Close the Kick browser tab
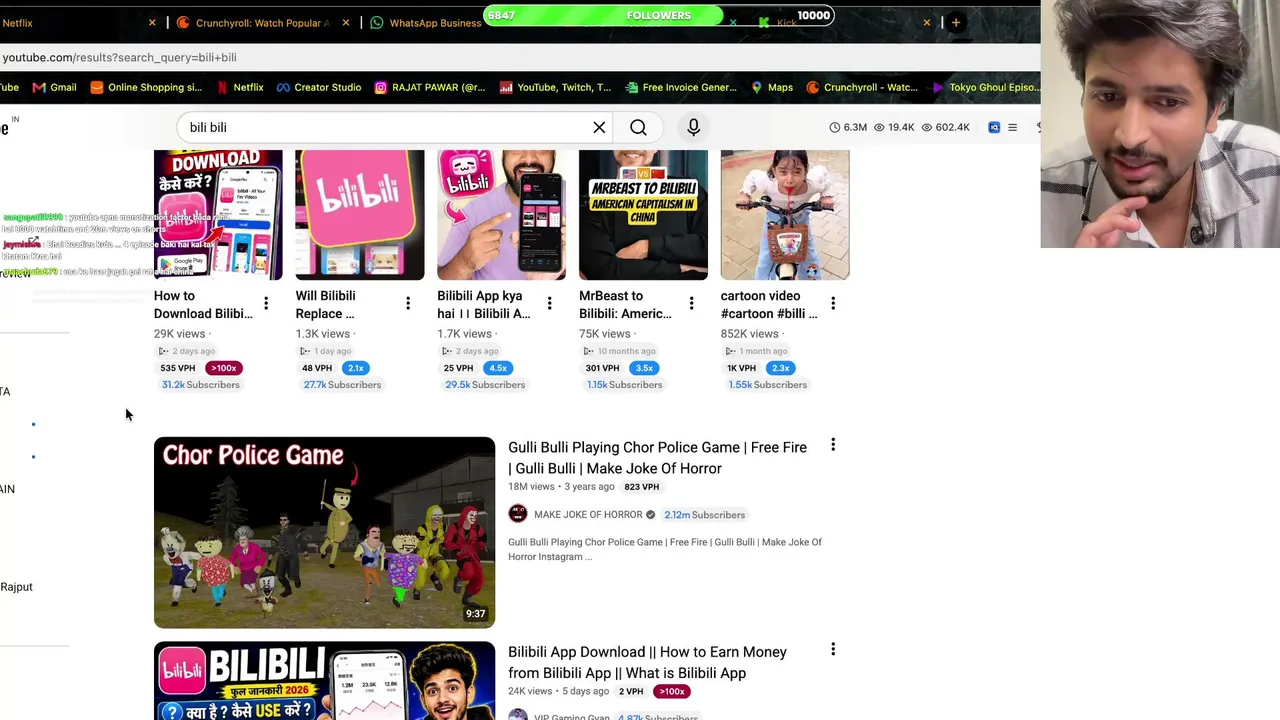 pos(926,22)
